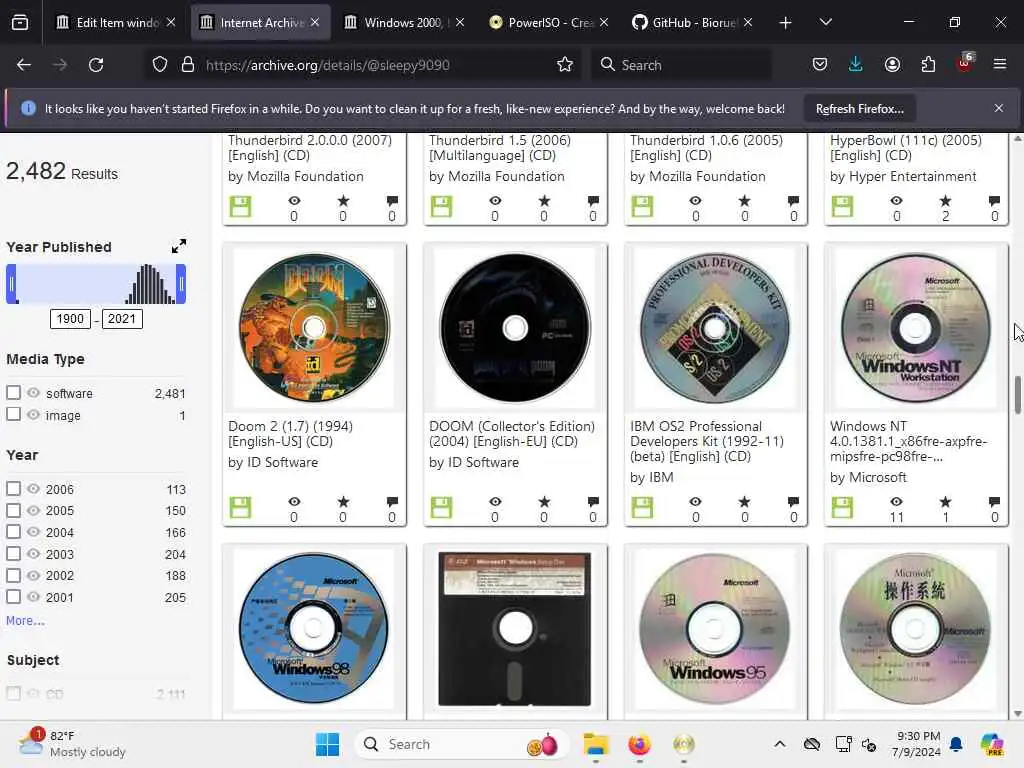This screenshot has height=768, width=1024.
Task: Click views eye icon on DOOM Collector's Edition card
Action: [x=495, y=502]
